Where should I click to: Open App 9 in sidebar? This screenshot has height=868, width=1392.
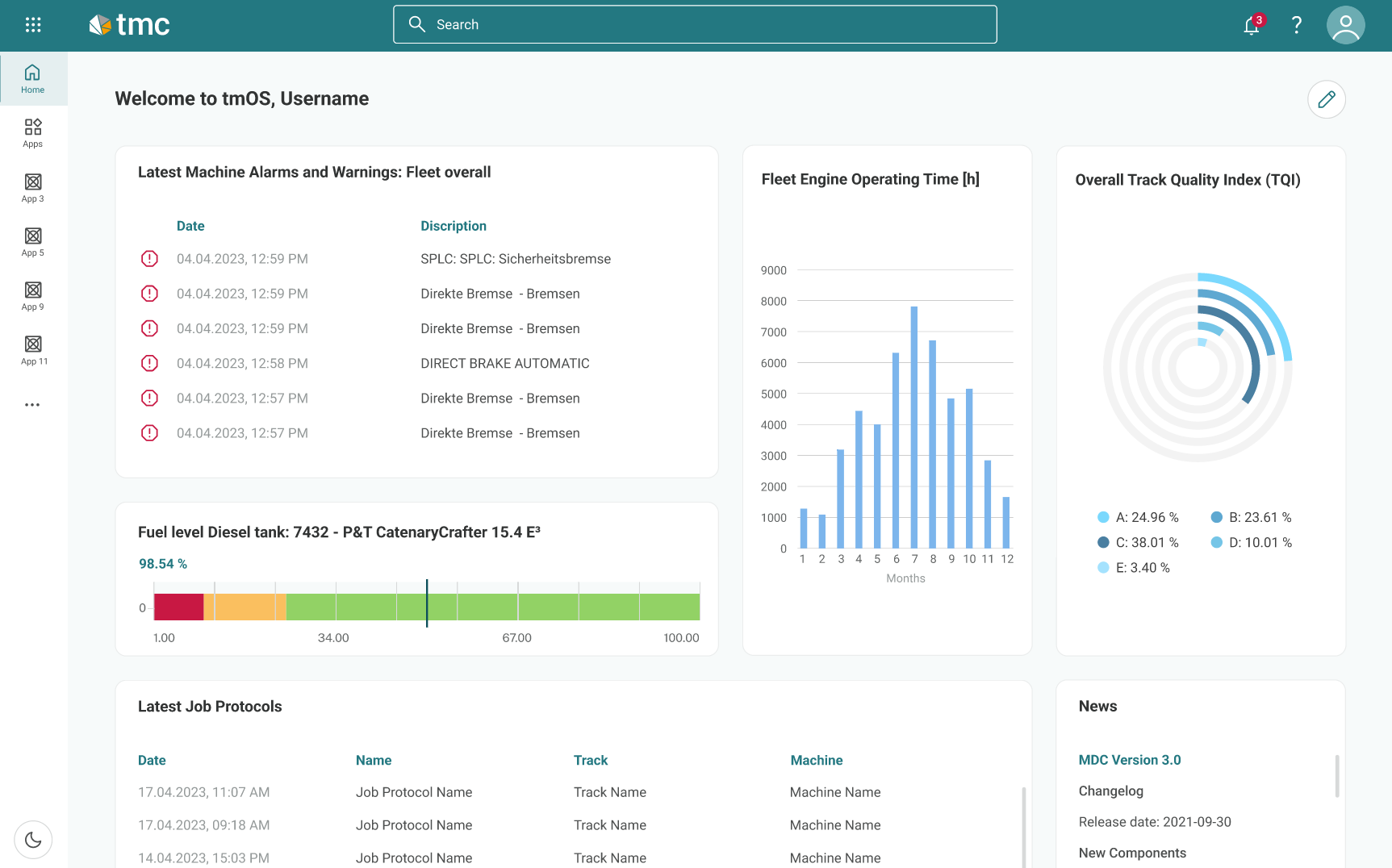33,296
